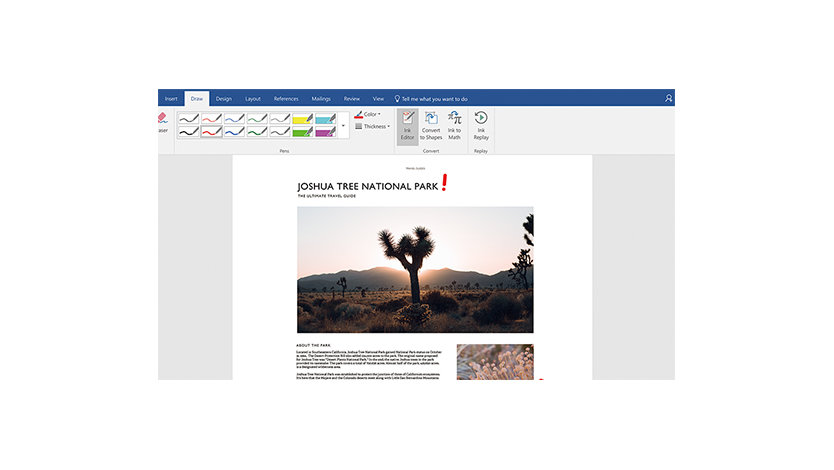Pick the thick blue pen
The width and height of the screenshot is (834, 470).
[x=234, y=131]
